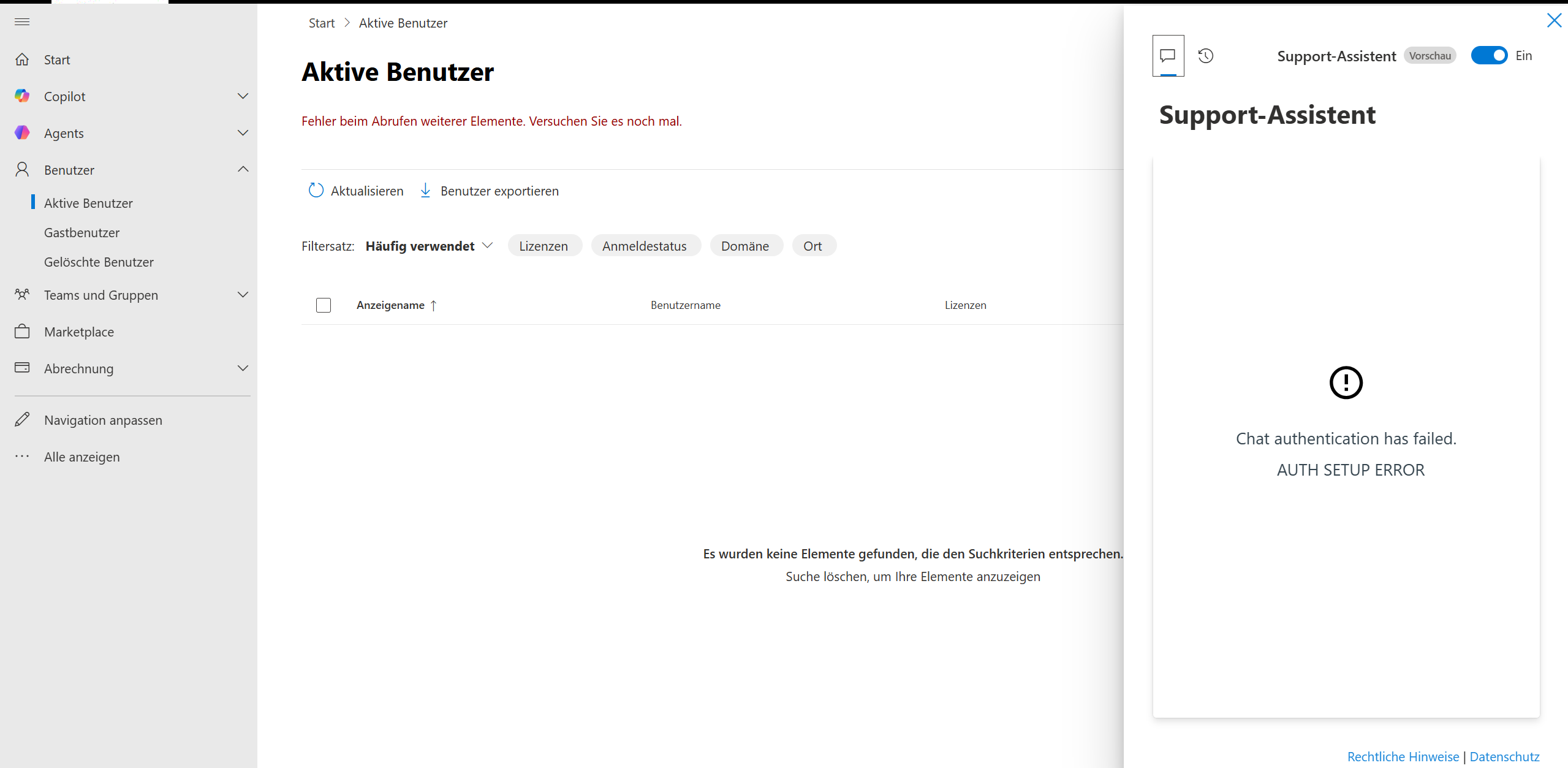Open the Rechtliche Hinweise link
Screen dimensions: 1568x768
tap(1403, 756)
